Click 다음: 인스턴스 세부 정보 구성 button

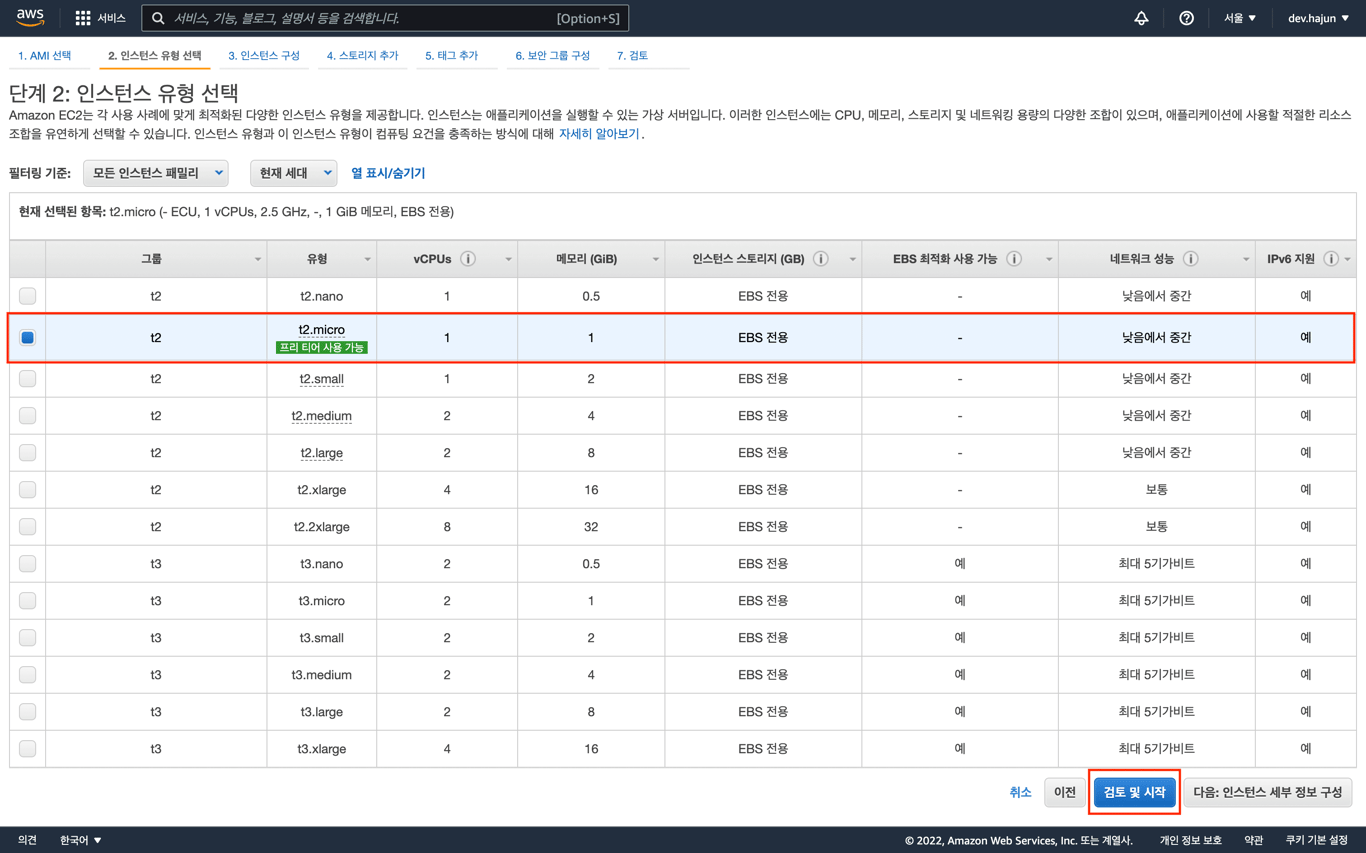click(1268, 792)
